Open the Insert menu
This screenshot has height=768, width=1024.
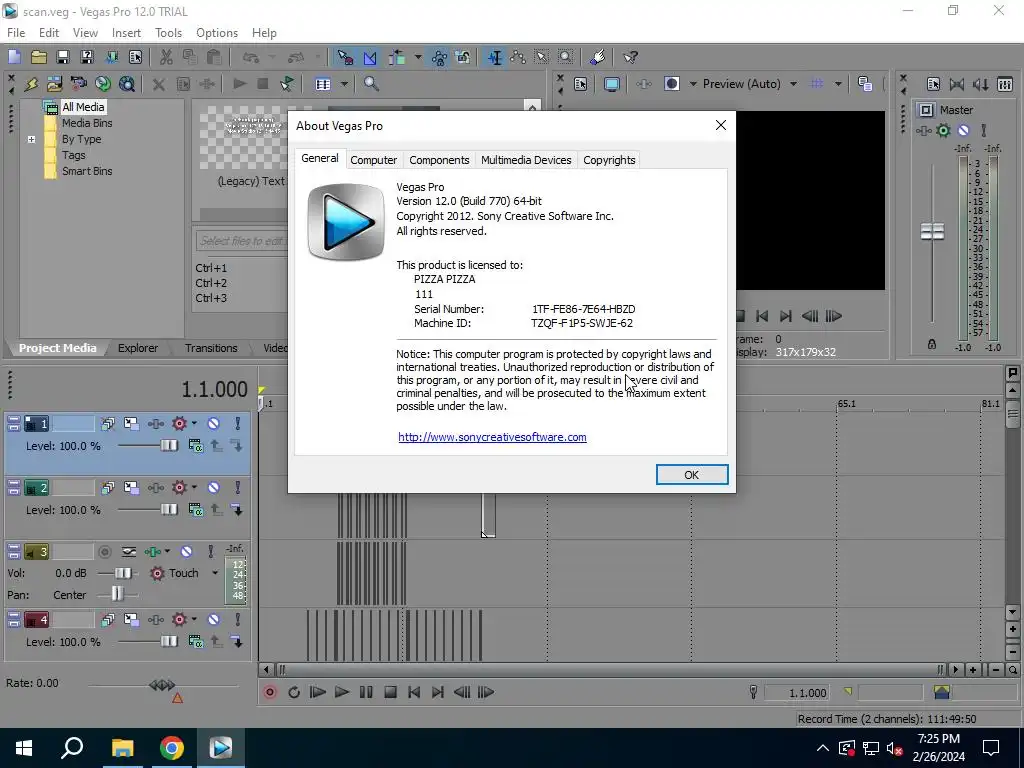[126, 33]
